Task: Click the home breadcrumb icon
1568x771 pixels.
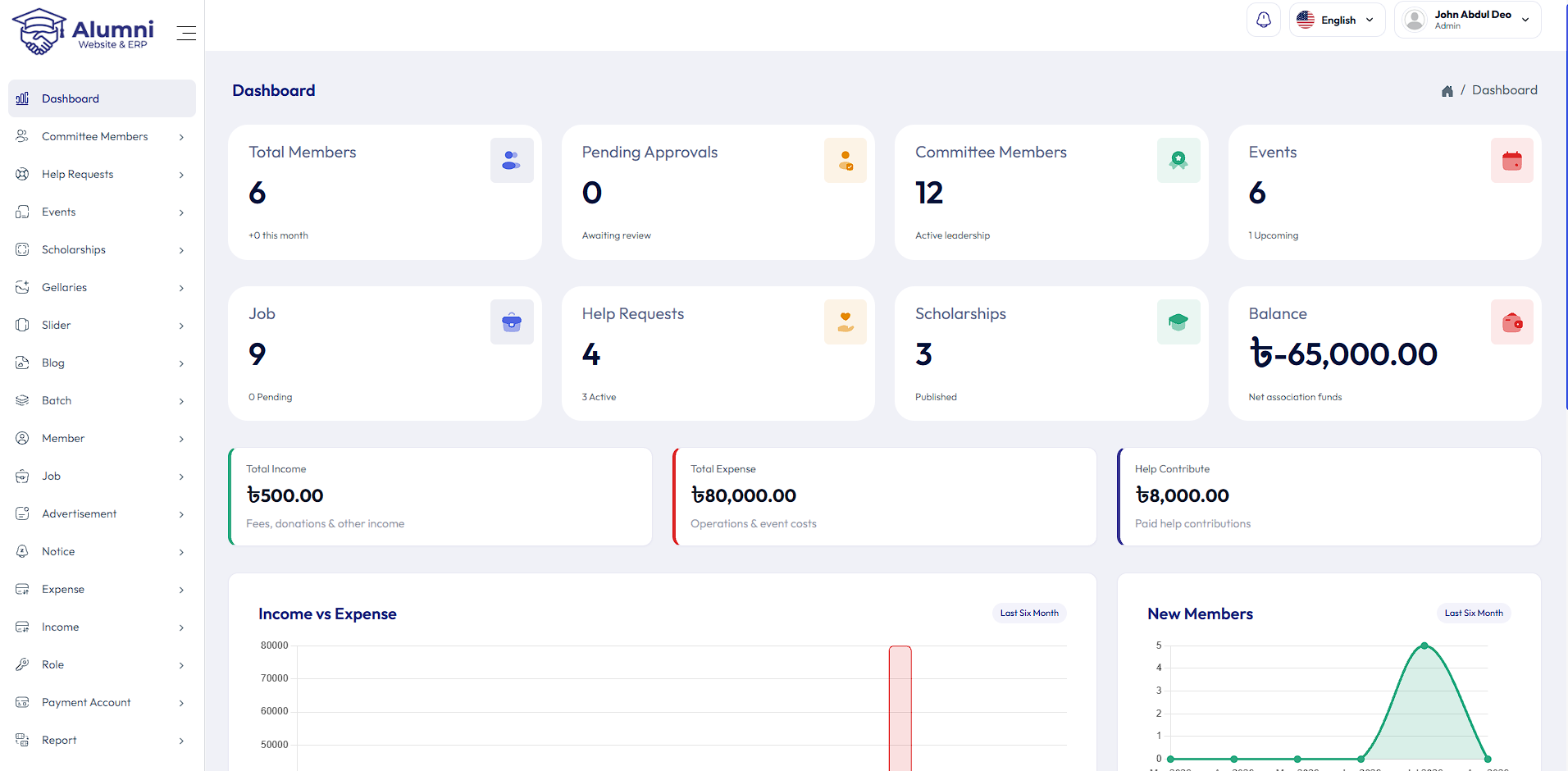Action: [1447, 91]
